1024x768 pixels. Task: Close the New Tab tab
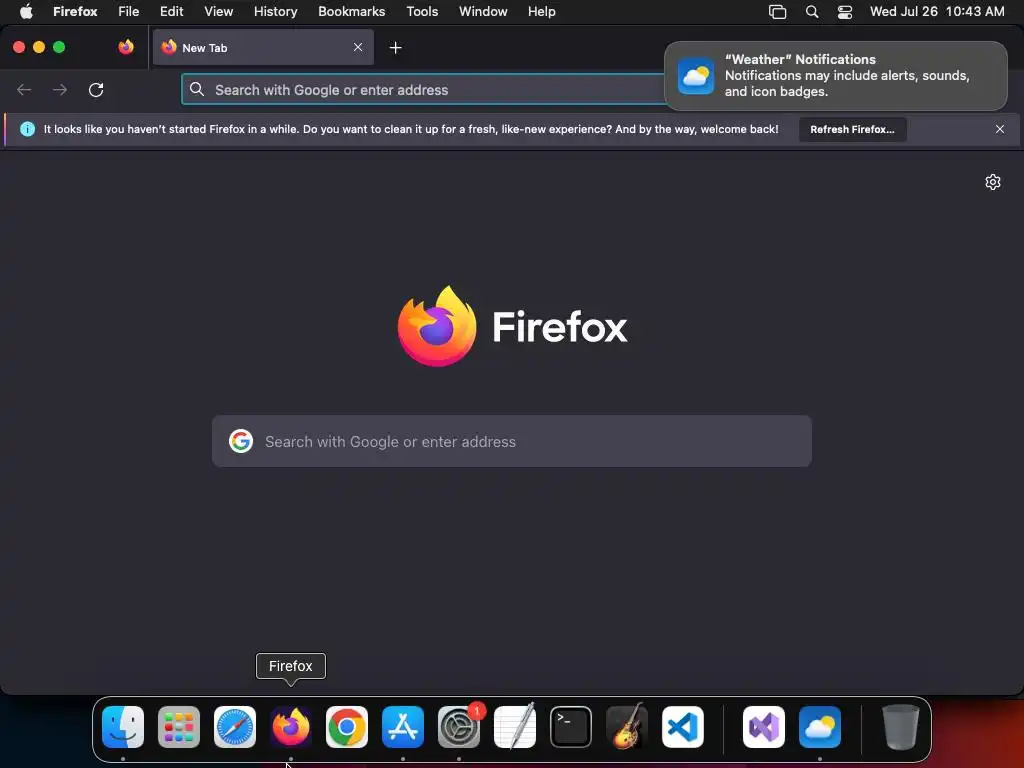[358, 47]
